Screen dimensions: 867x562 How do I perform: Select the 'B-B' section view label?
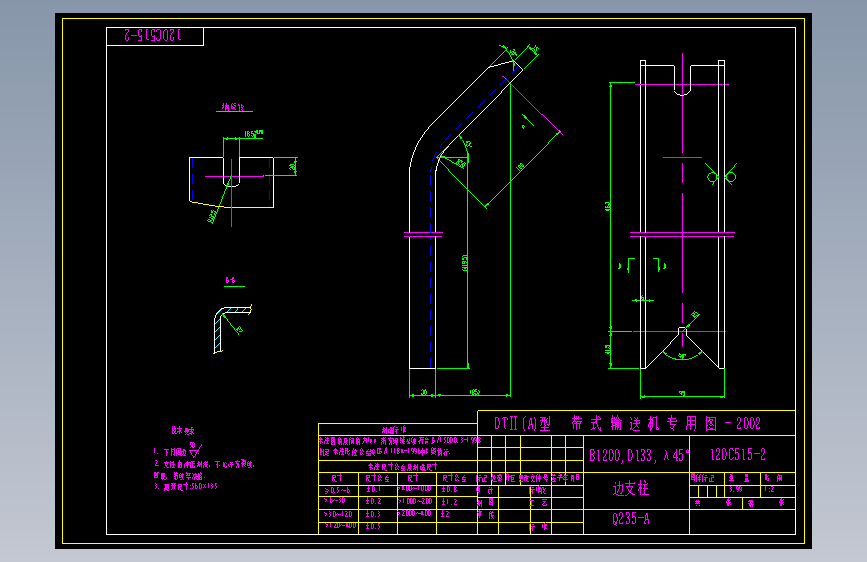click(231, 280)
